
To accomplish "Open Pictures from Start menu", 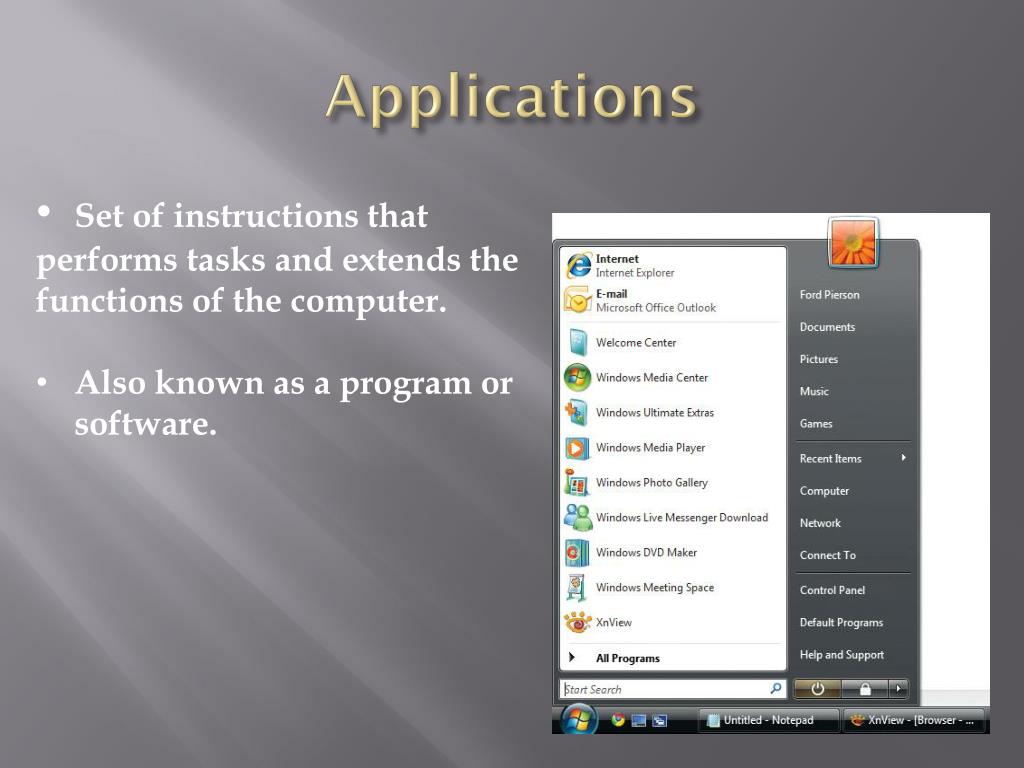I will click(x=819, y=359).
